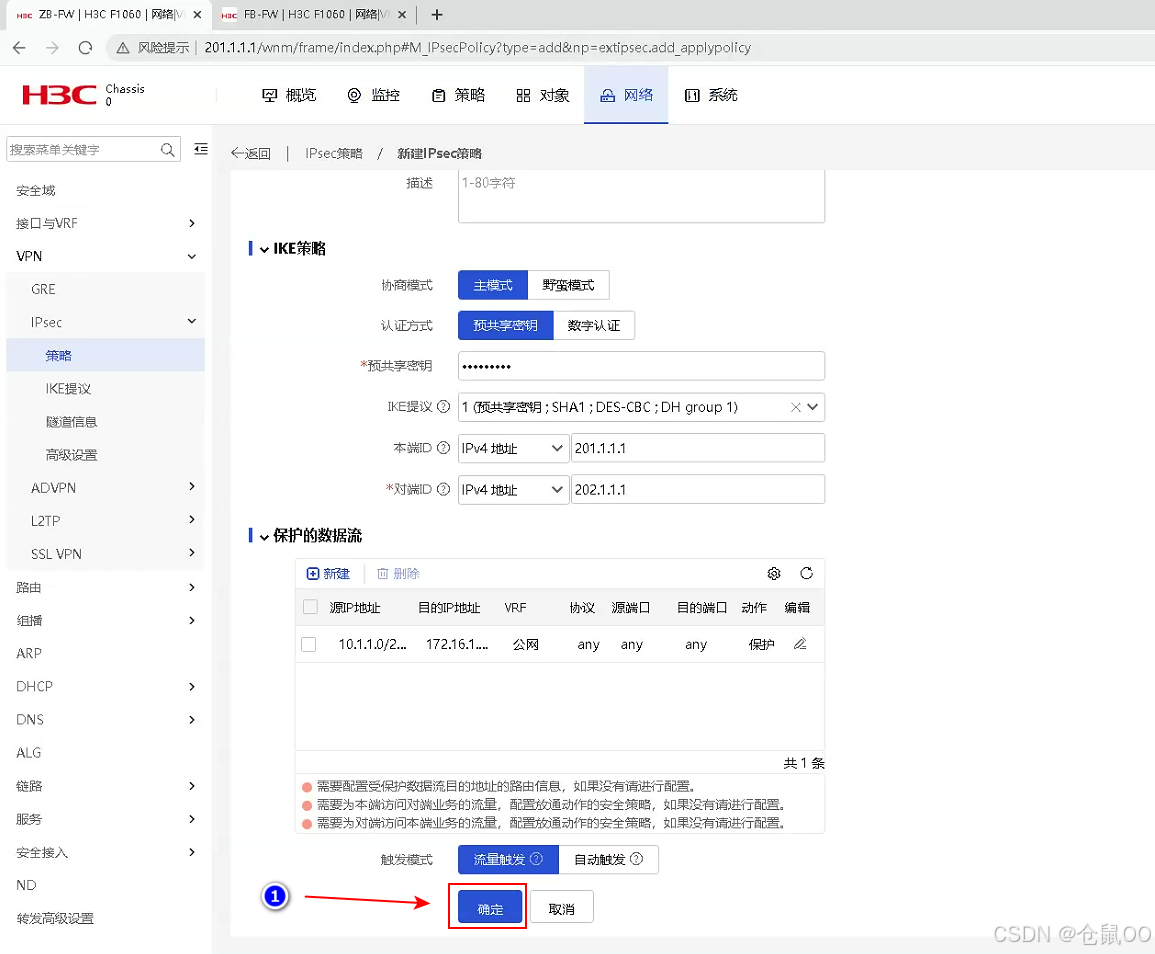Click the search magnifier in the sidebar
This screenshot has width=1155, height=954.
pos(167,148)
